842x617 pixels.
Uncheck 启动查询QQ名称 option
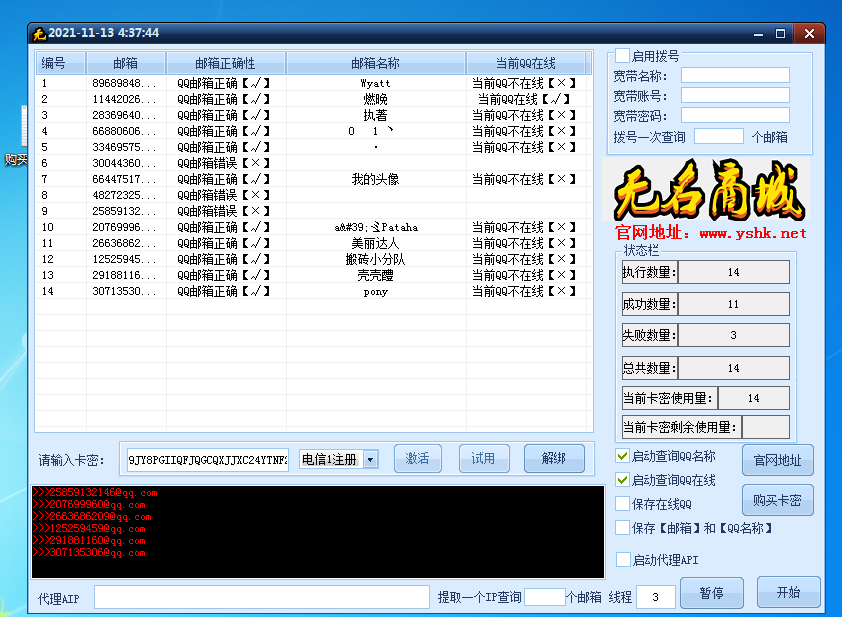pos(622,456)
